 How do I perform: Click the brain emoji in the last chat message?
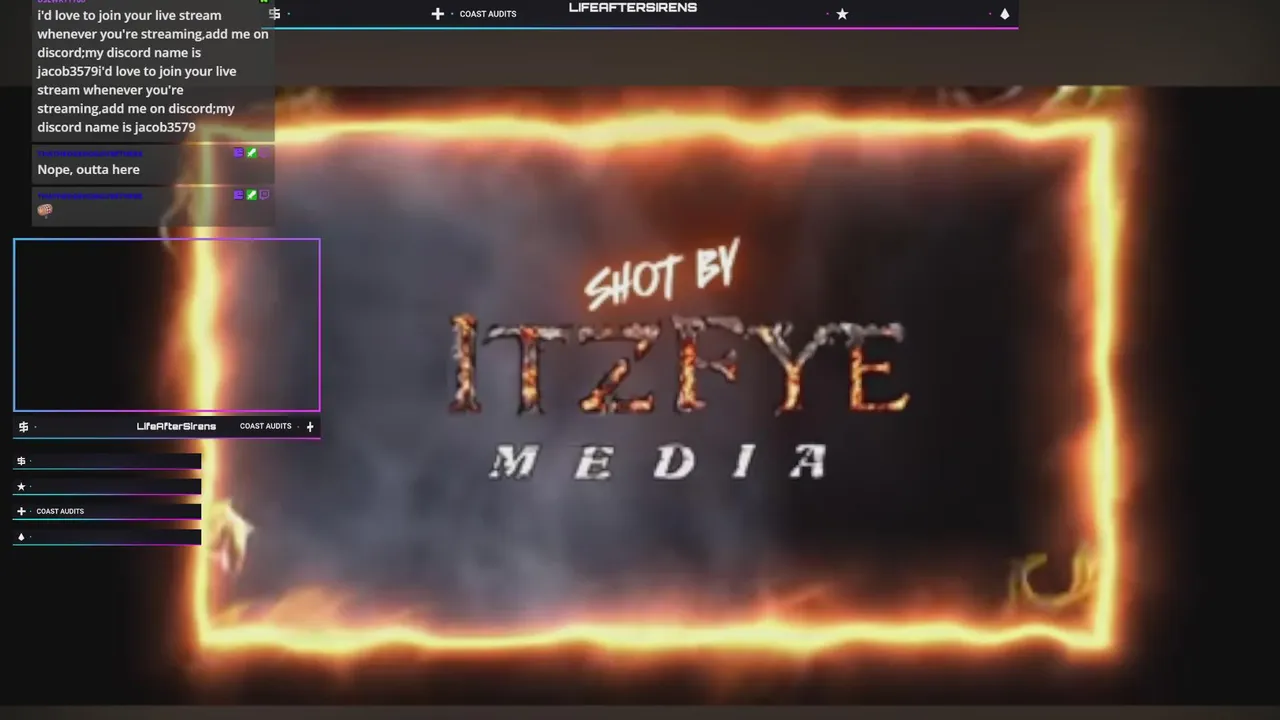(x=45, y=210)
